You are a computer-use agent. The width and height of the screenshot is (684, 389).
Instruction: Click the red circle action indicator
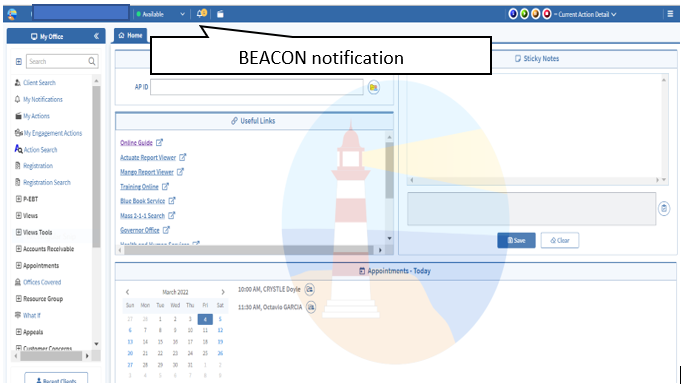(547, 14)
